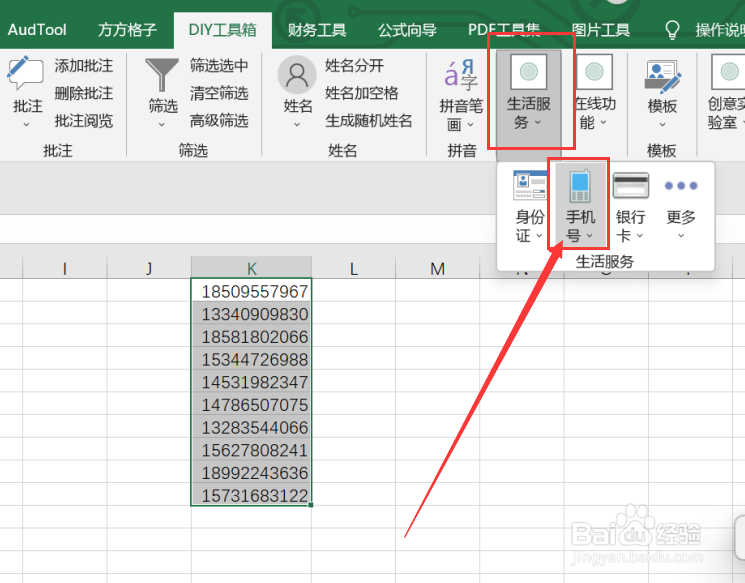Screen dimensions: 745x583
Task: Expand the 筛选 dropdown arrow
Action: (x=162, y=124)
